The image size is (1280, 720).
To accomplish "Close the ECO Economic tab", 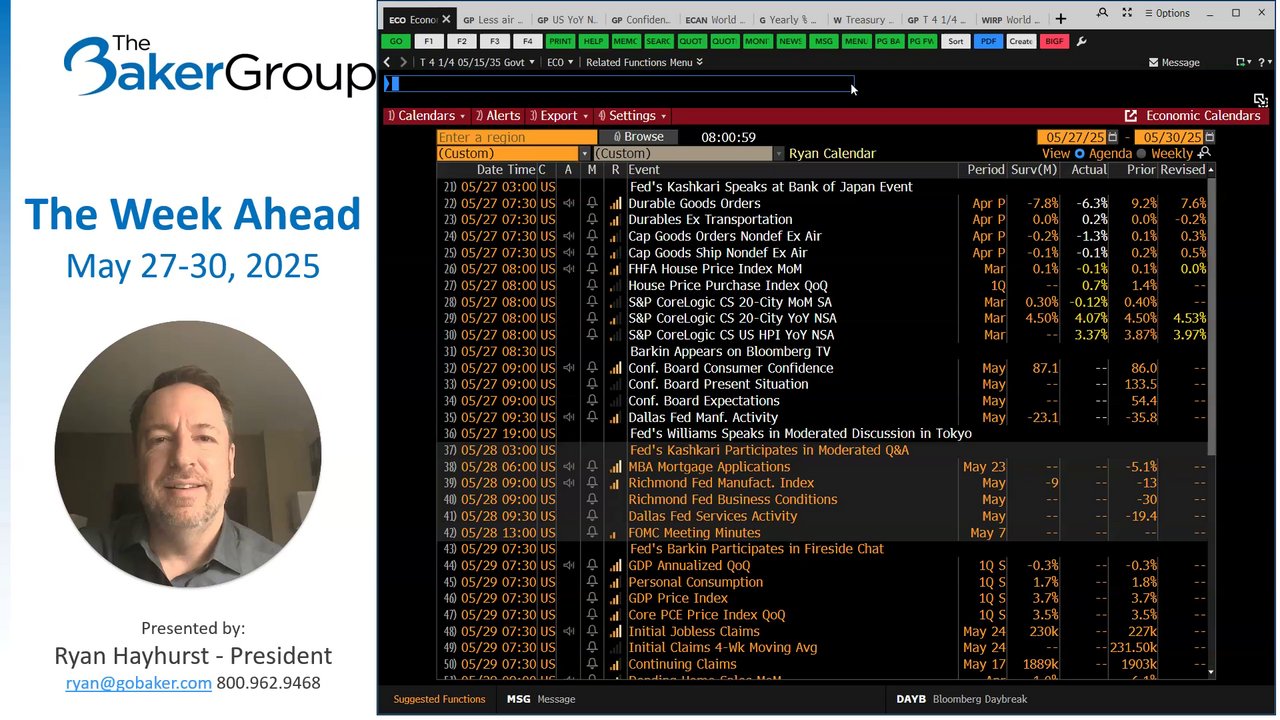I will tap(446, 19).
